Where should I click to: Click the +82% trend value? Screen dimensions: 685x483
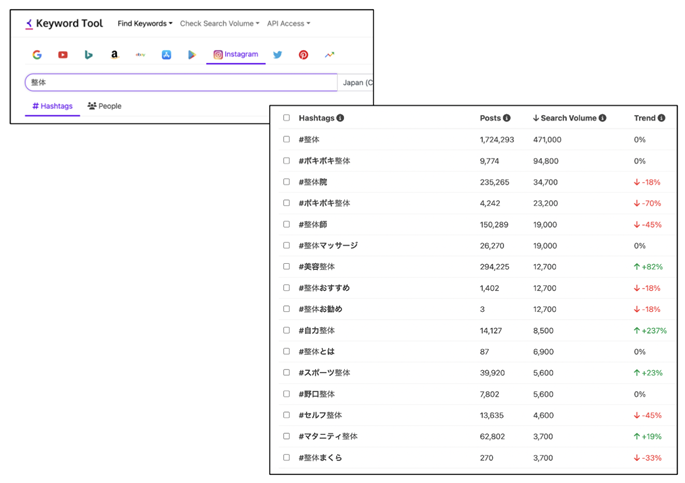(648, 267)
